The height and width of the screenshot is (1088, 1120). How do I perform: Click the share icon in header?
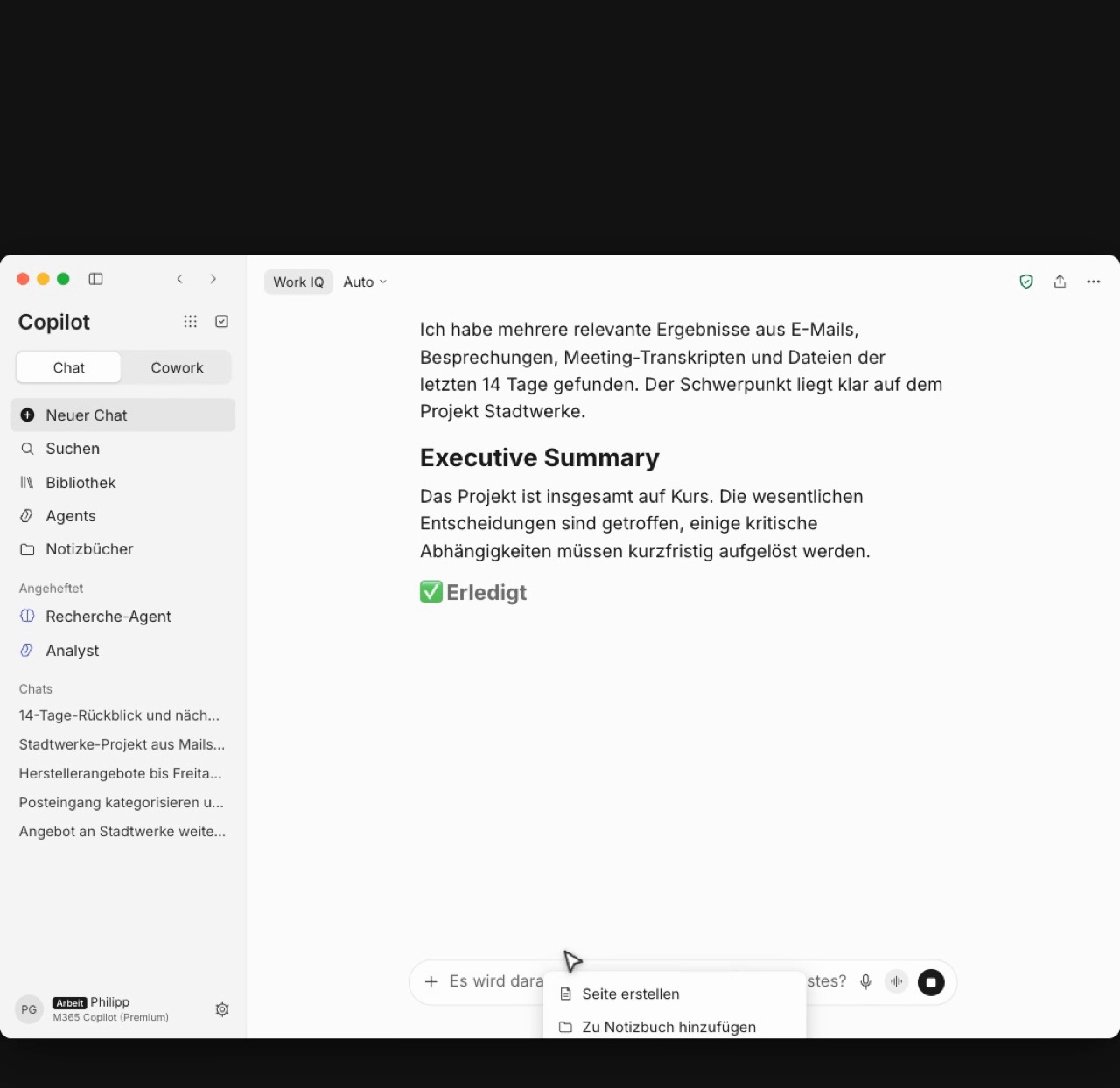click(1060, 282)
